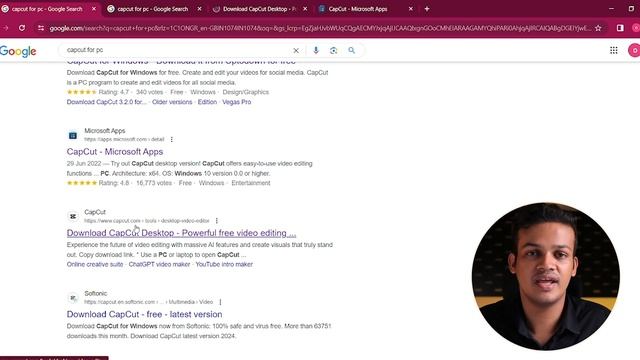This screenshot has width=640, height=360.
Task: Open the Vegas Pro sitelink
Action: (237, 102)
